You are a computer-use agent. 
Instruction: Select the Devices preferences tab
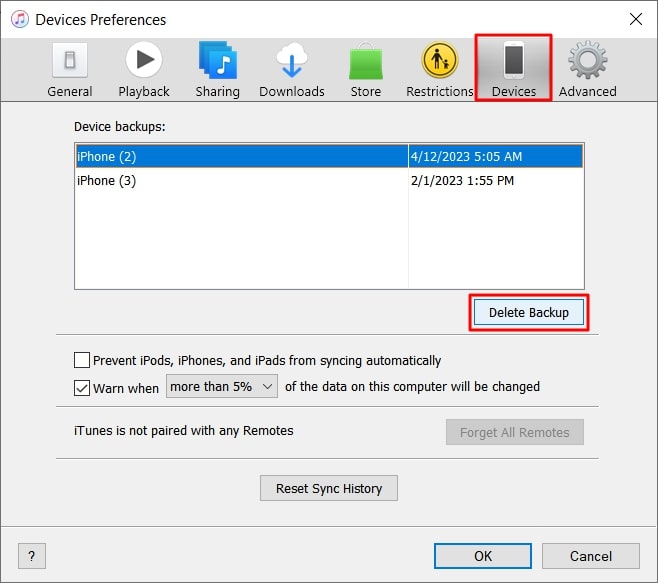coord(513,68)
